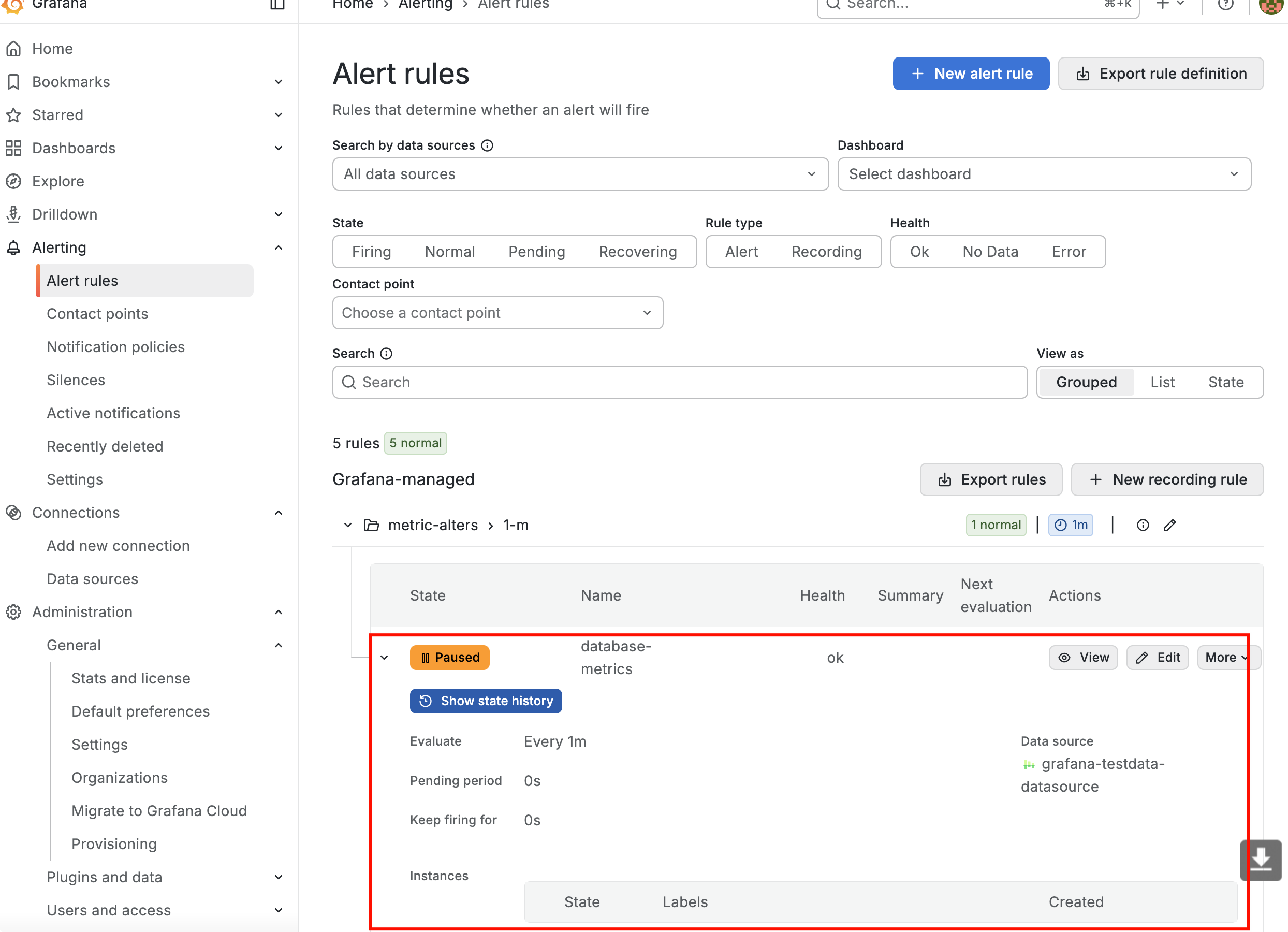The height and width of the screenshot is (932, 1288).
Task: Click the download arrow icon at bottom right
Action: pyautogui.click(x=1260, y=860)
